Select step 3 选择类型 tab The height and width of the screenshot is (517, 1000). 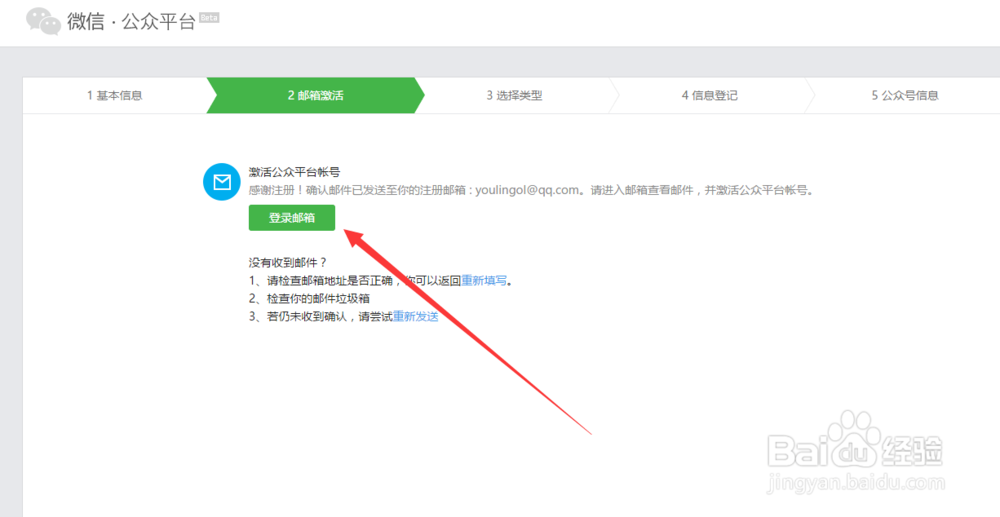coord(514,96)
